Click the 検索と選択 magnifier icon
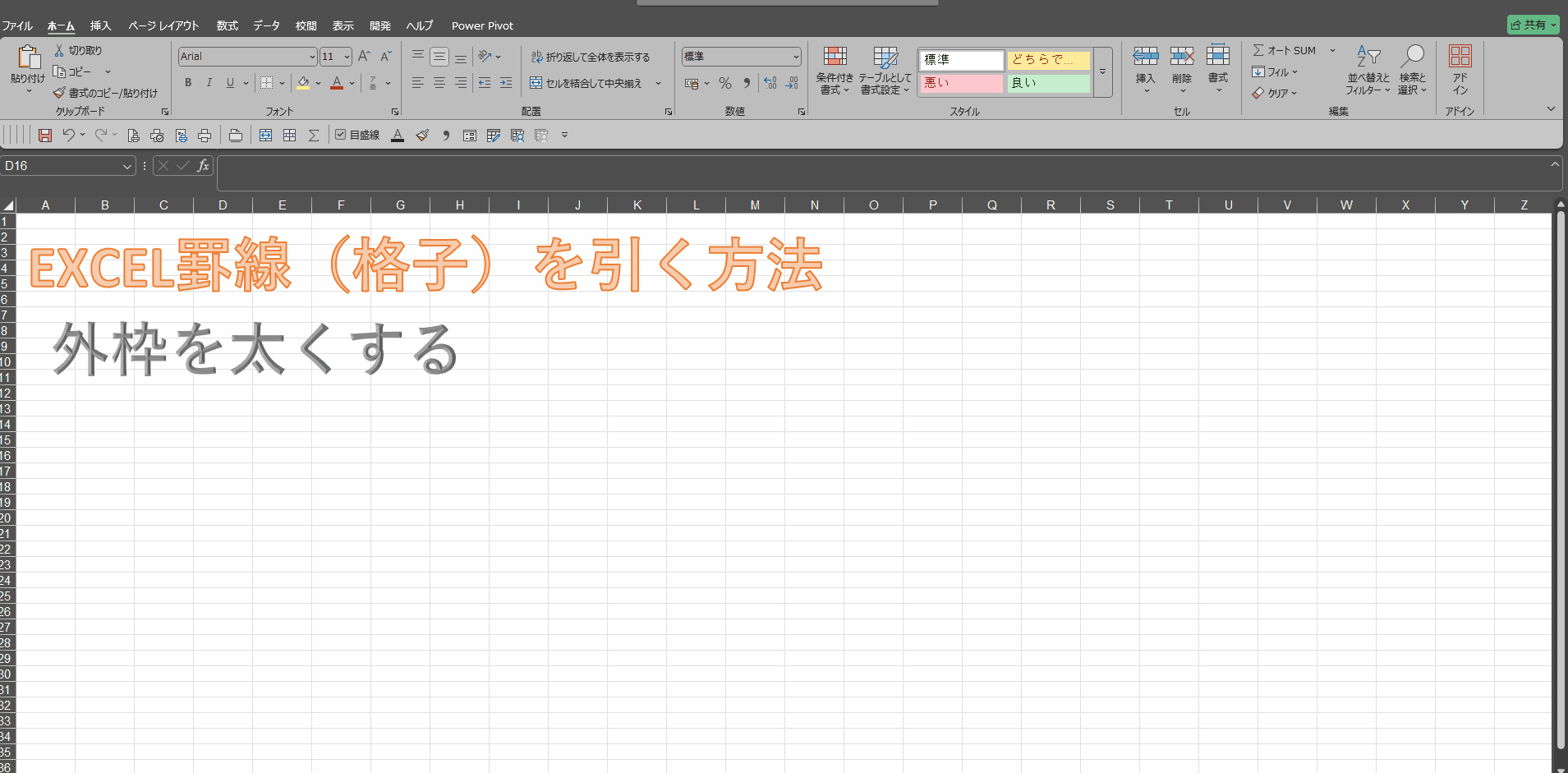The height and width of the screenshot is (773, 1568). point(1412,56)
